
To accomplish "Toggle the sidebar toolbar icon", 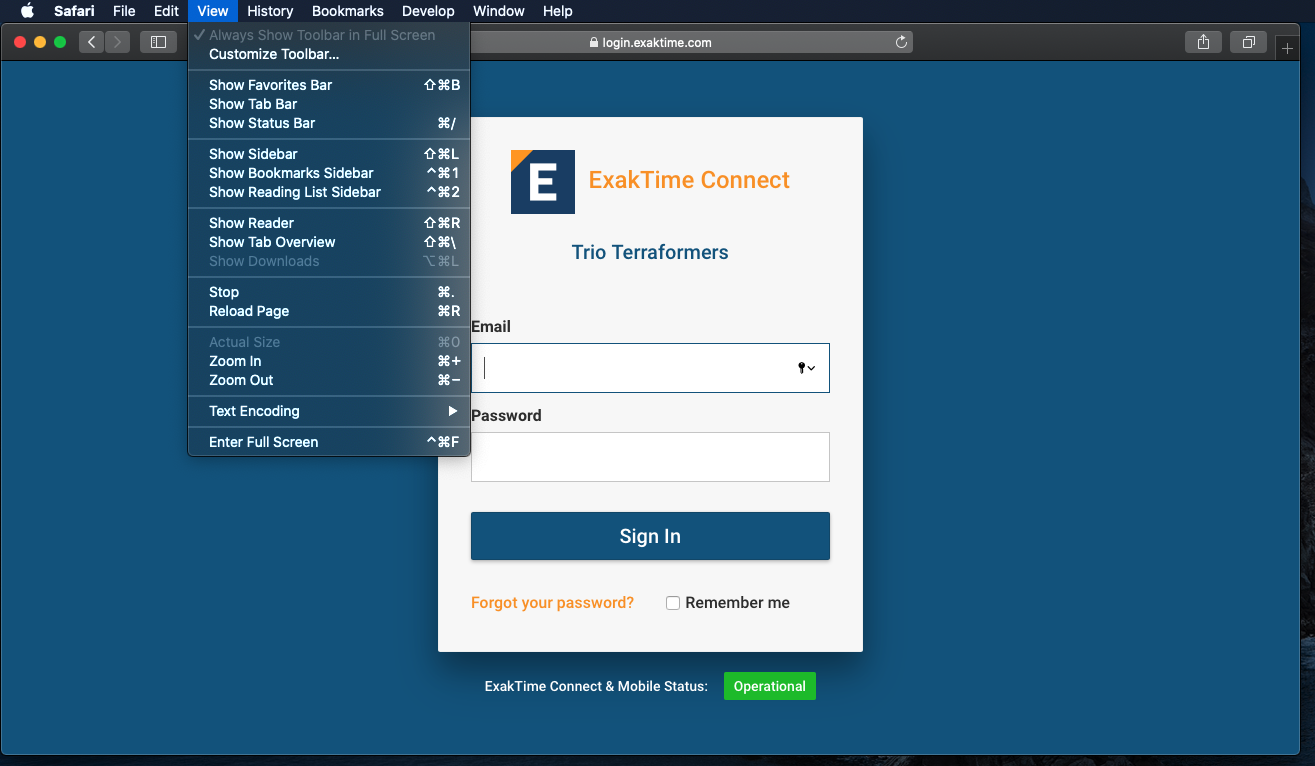I will click(158, 42).
